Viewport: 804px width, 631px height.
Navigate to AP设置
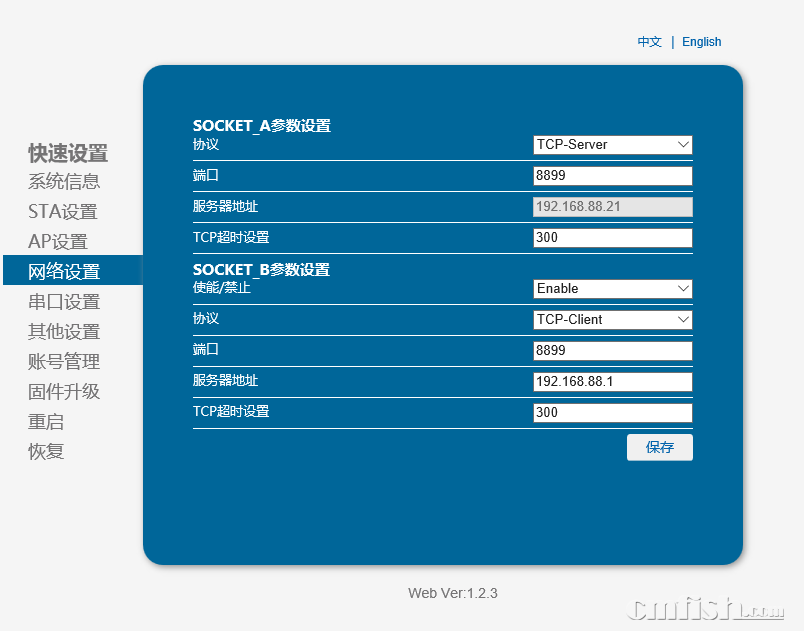(57, 242)
